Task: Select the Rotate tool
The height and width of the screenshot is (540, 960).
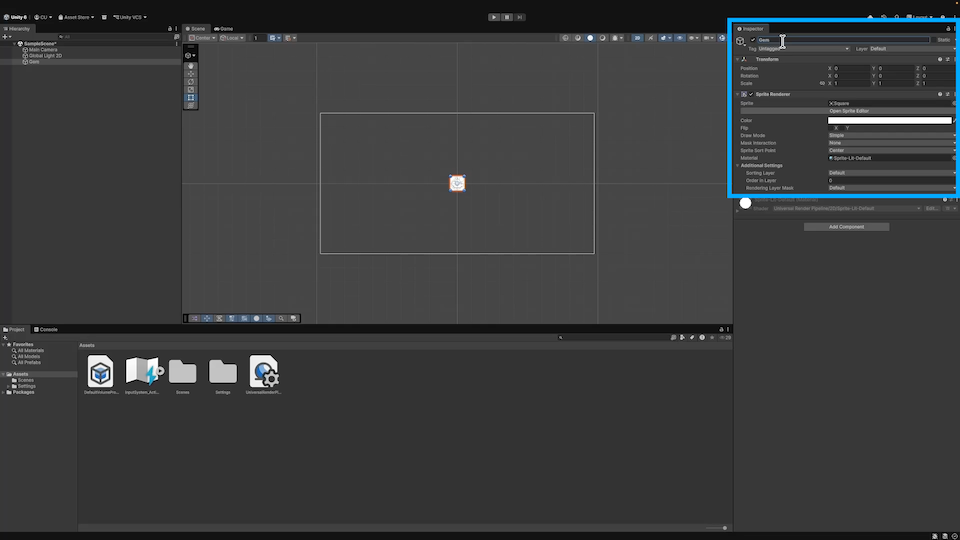Action: (191, 81)
